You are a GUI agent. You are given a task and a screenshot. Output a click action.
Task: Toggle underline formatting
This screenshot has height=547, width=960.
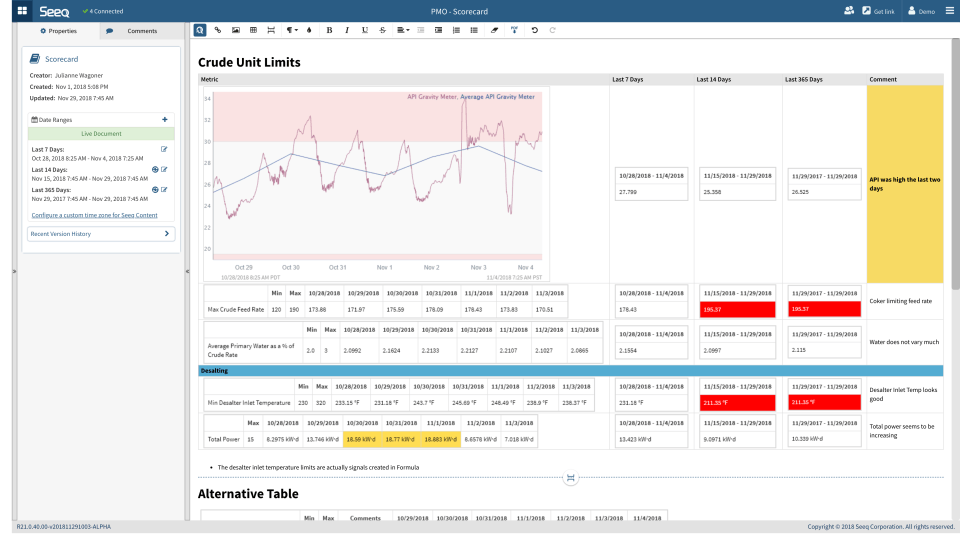point(365,30)
